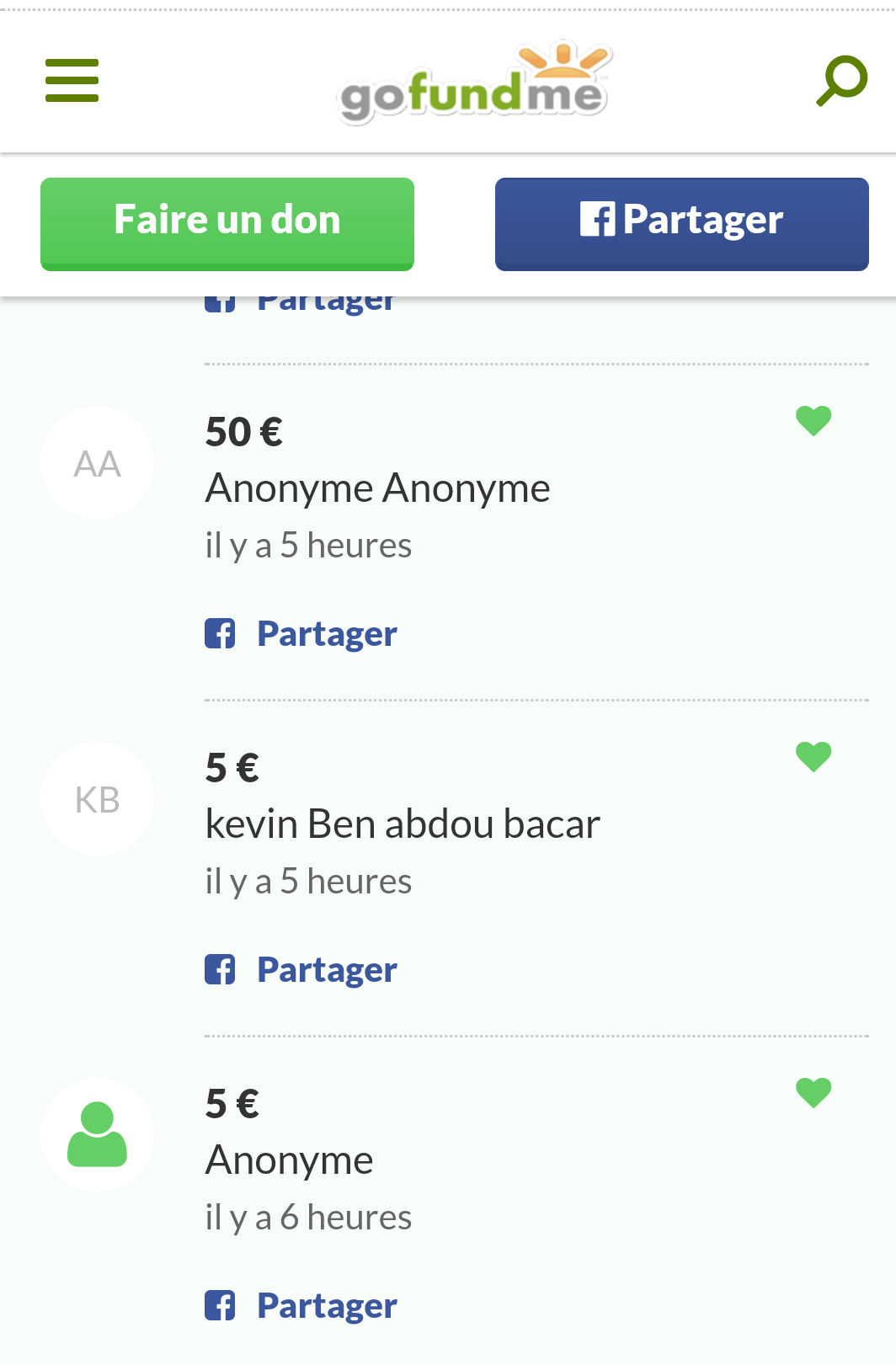Screen dimensions: 896x1365
Task: Click the partially hidden Partager link
Action: coord(325,304)
